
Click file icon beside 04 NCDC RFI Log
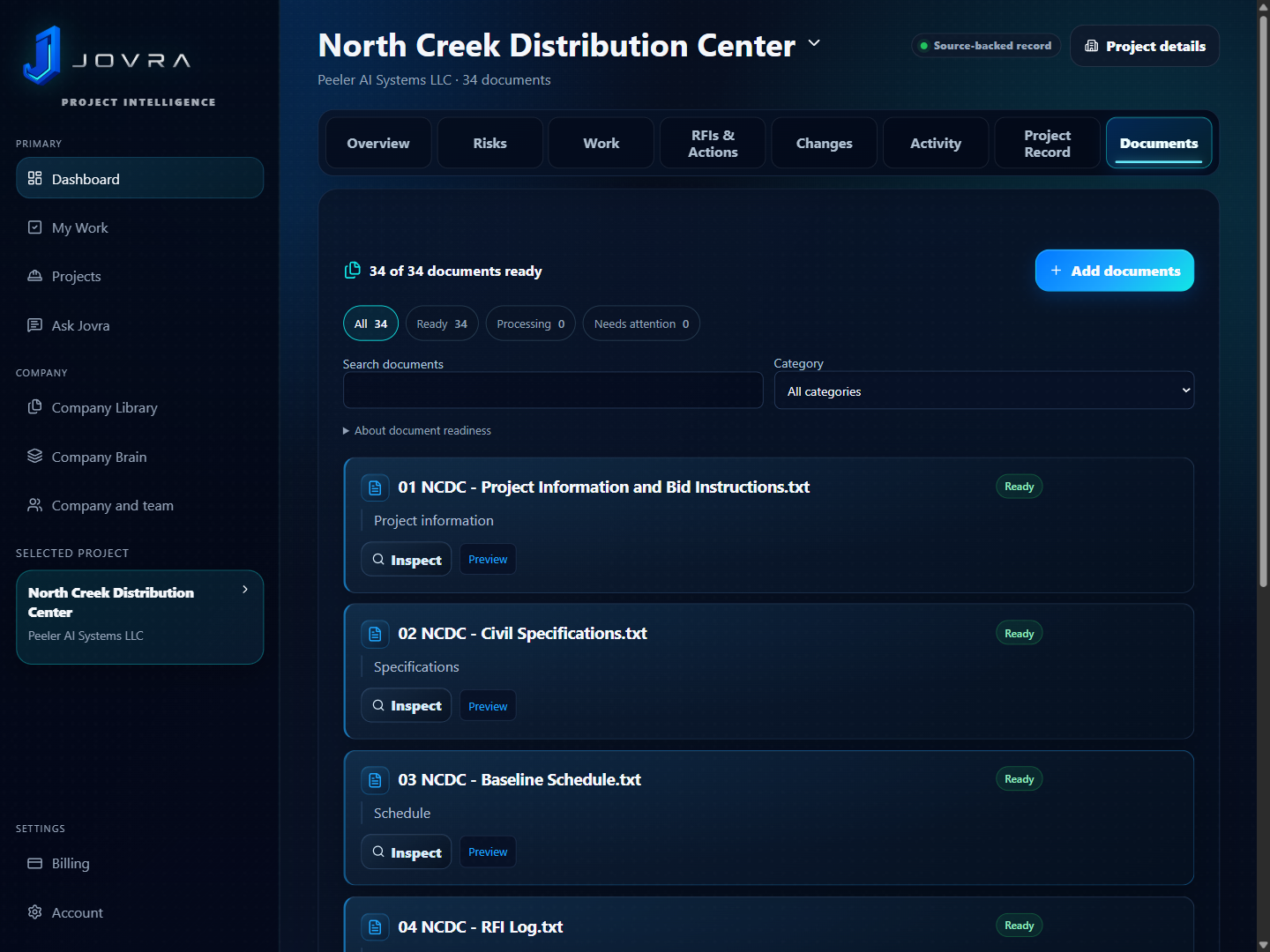(x=375, y=926)
